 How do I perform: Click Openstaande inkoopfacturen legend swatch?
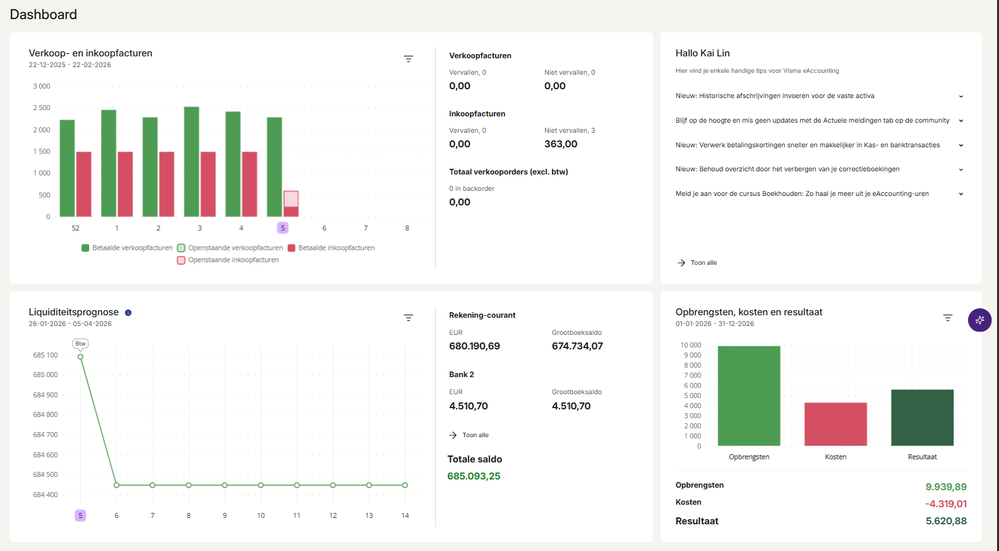[181, 260]
